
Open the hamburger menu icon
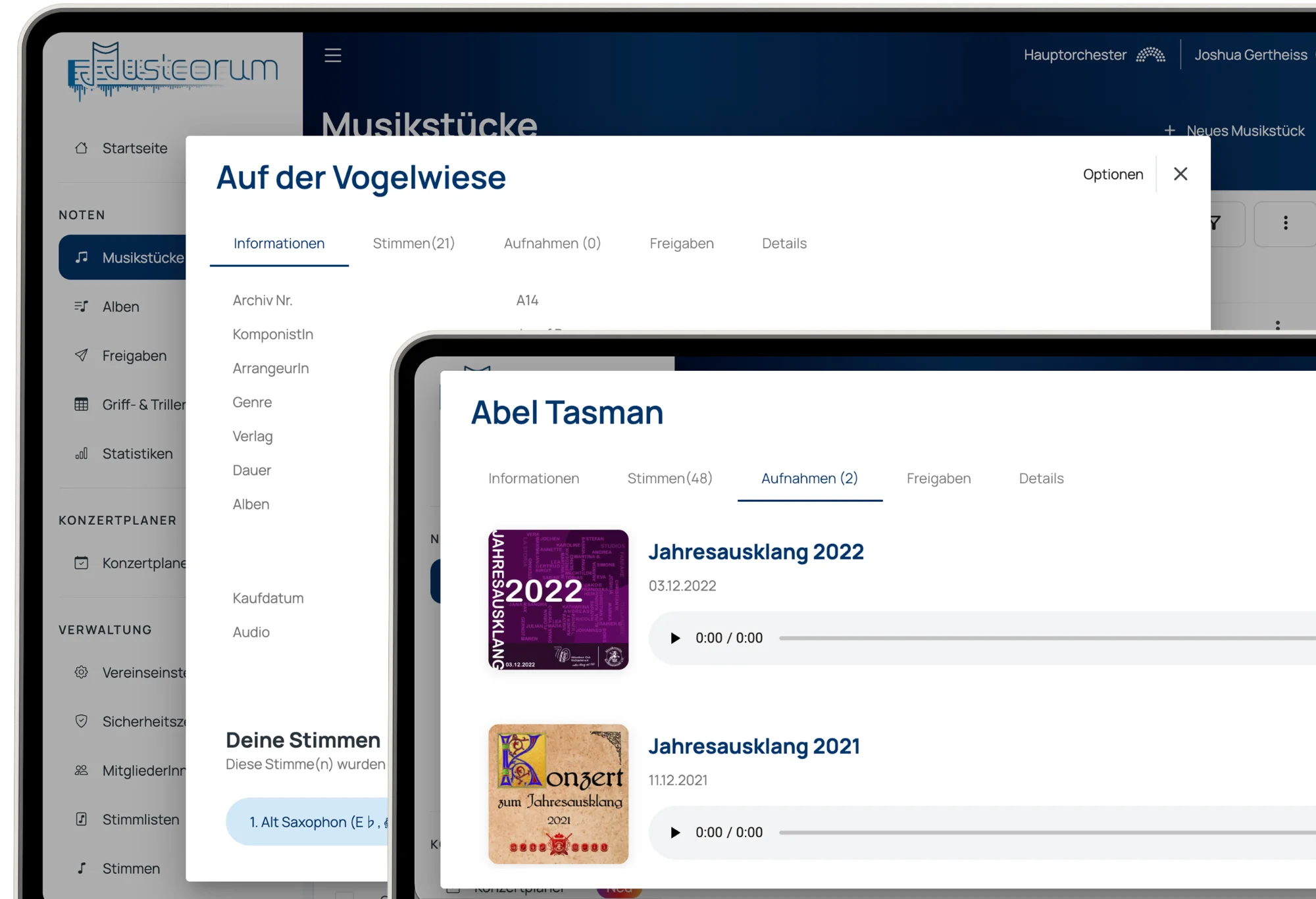[x=333, y=55]
